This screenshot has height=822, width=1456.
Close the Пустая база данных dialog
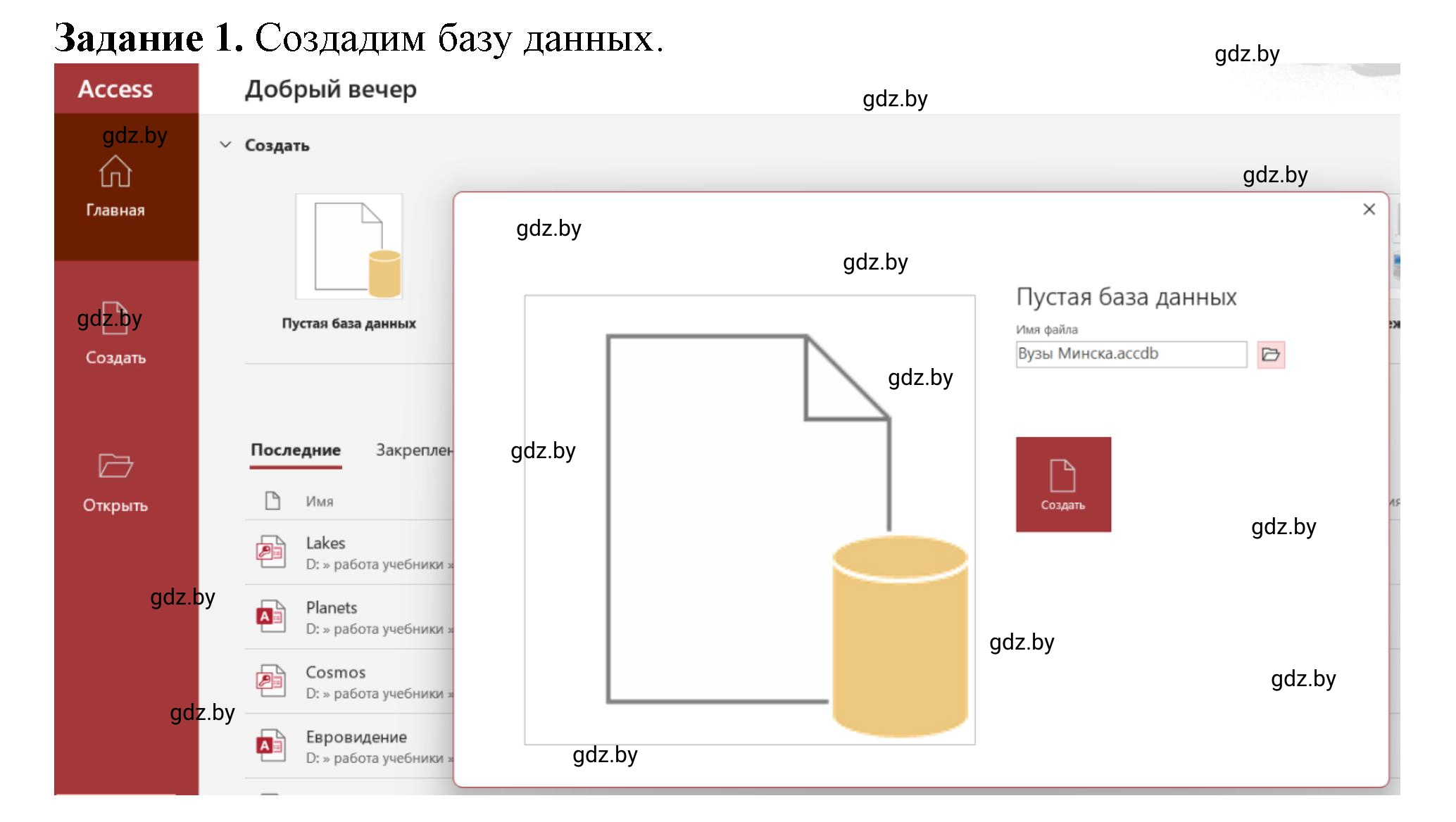[x=1370, y=209]
